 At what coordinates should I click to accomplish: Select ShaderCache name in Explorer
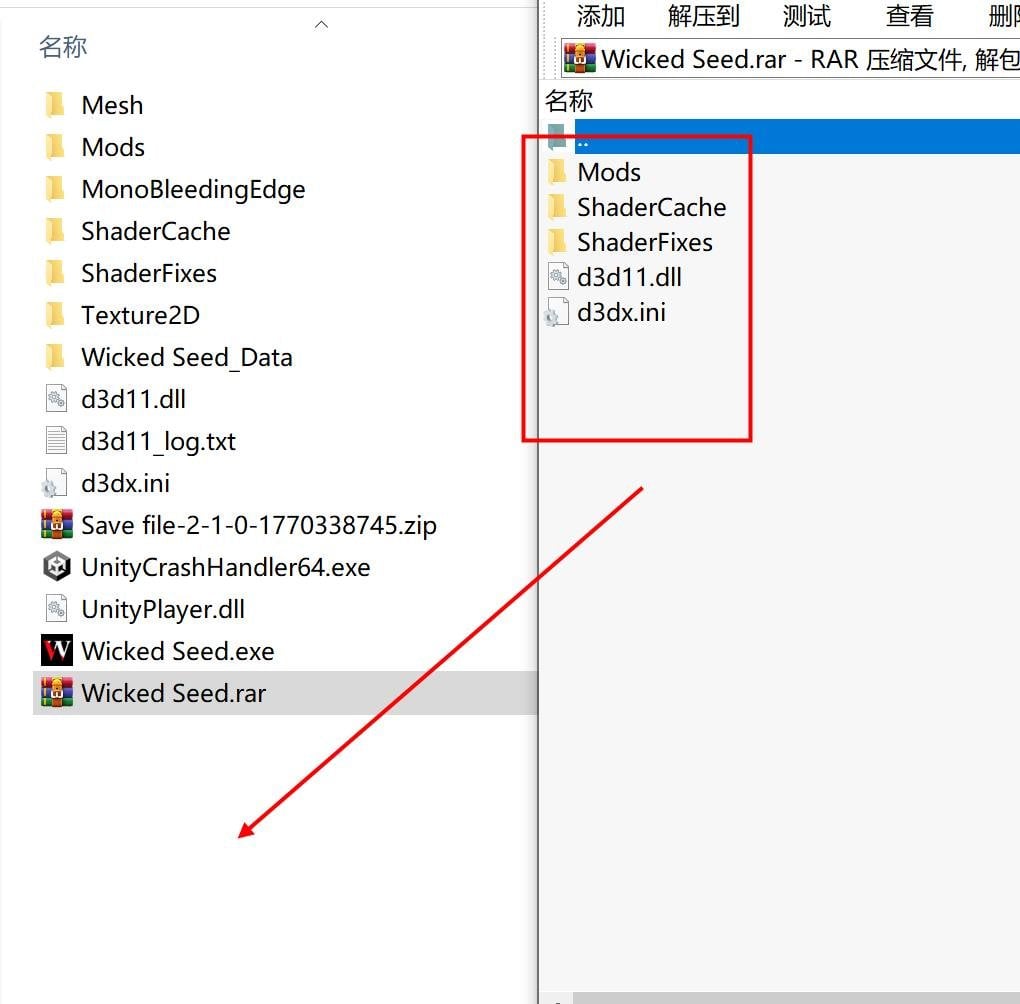[x=155, y=231]
